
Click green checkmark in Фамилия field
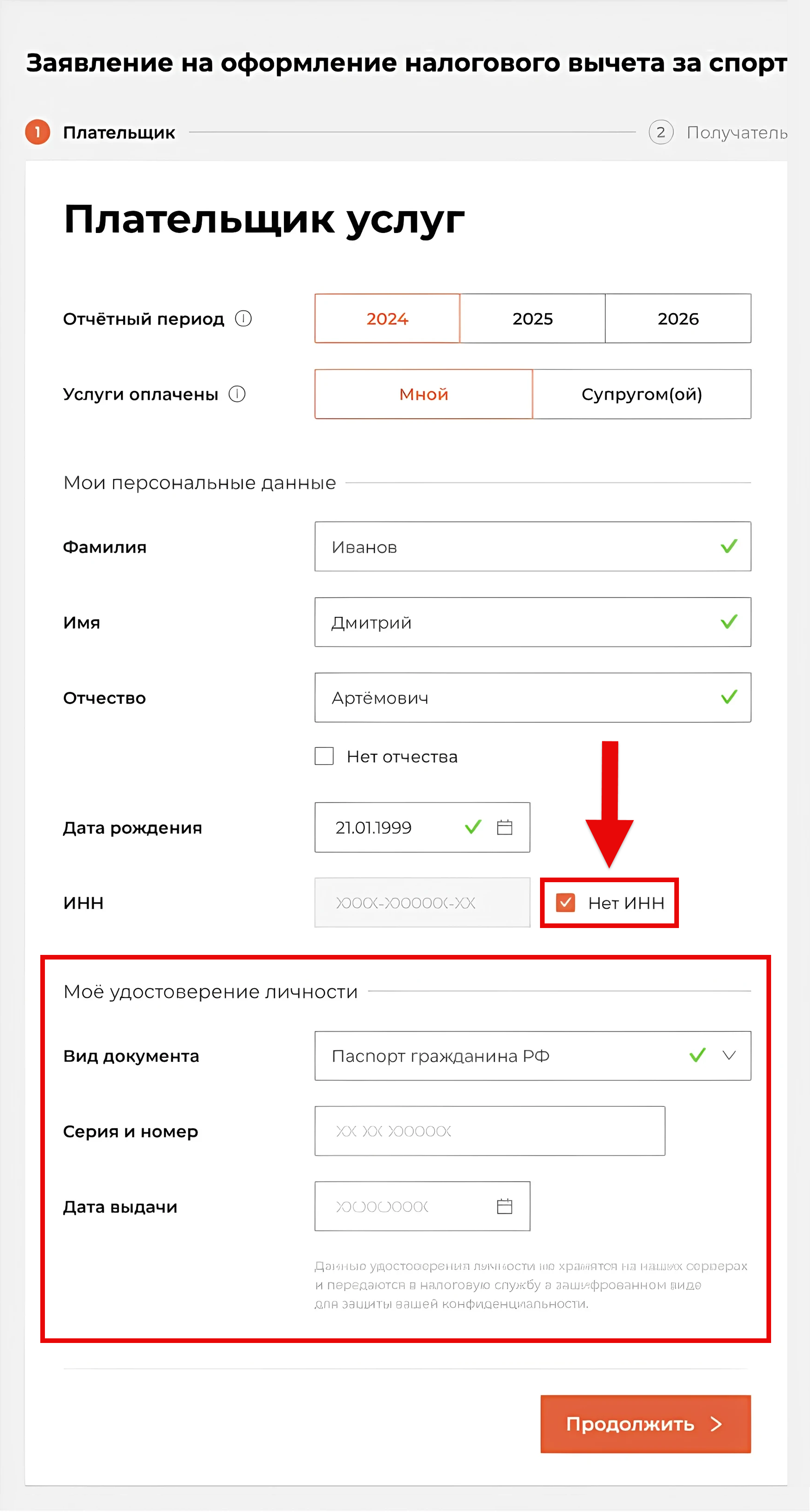[729, 546]
